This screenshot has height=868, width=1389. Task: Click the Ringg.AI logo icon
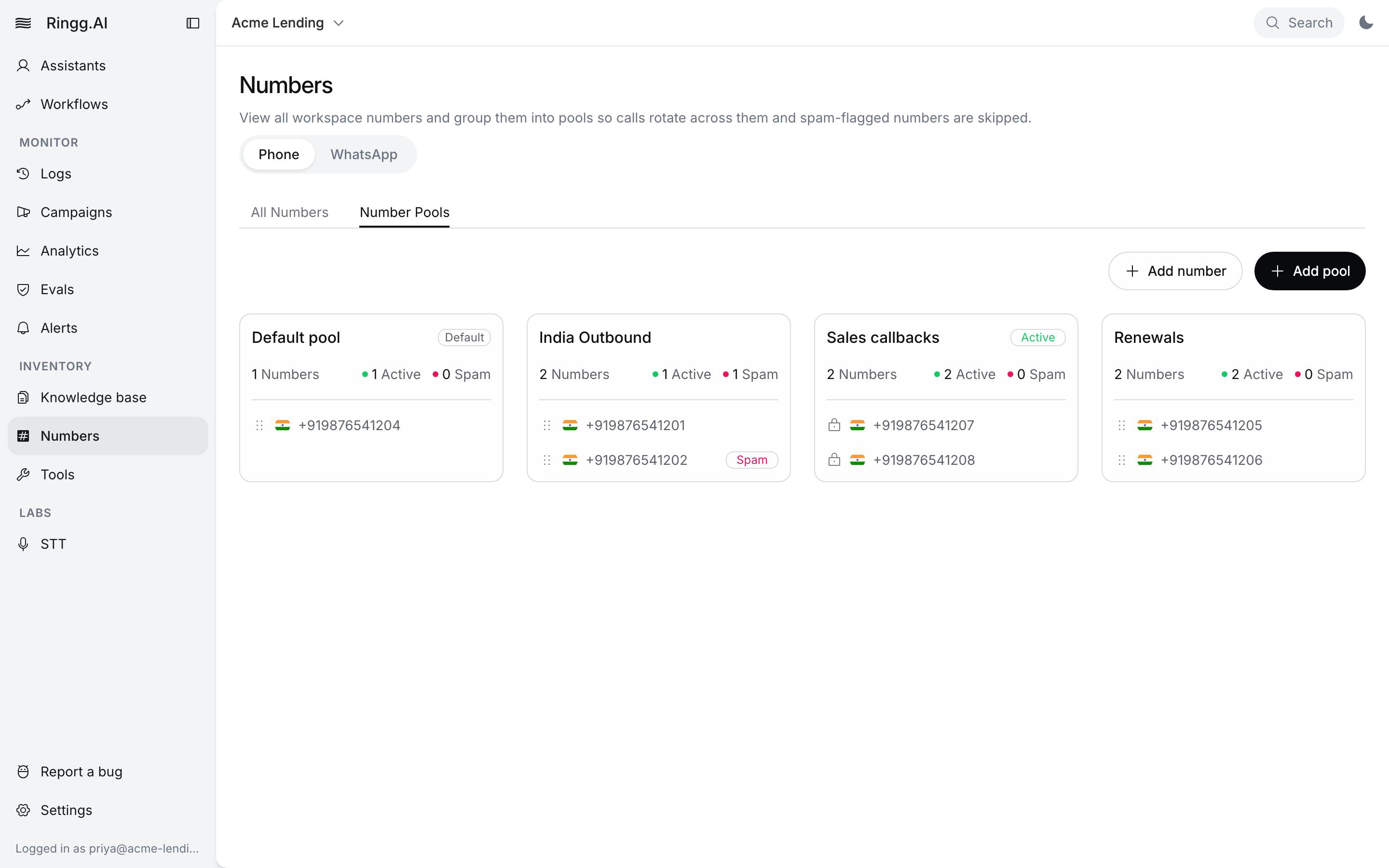23,23
